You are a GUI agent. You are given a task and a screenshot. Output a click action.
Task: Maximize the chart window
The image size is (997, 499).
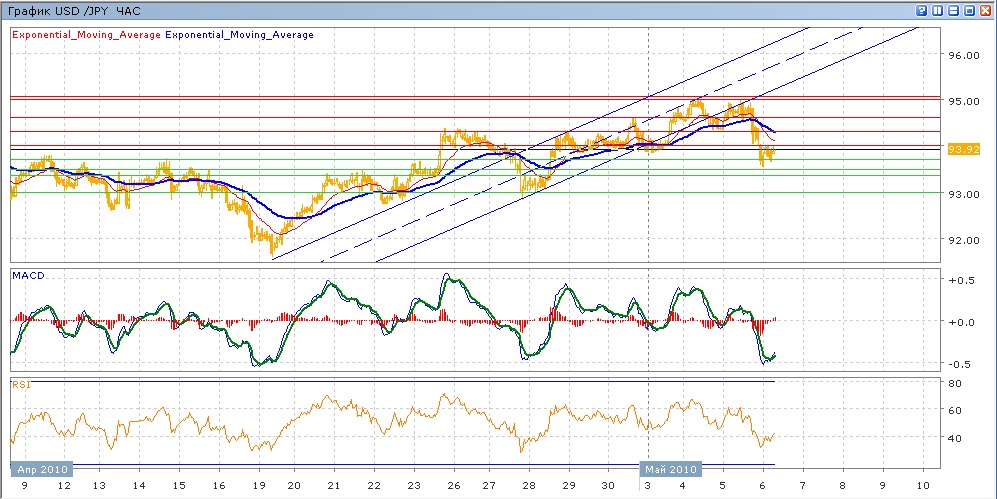pos(969,10)
